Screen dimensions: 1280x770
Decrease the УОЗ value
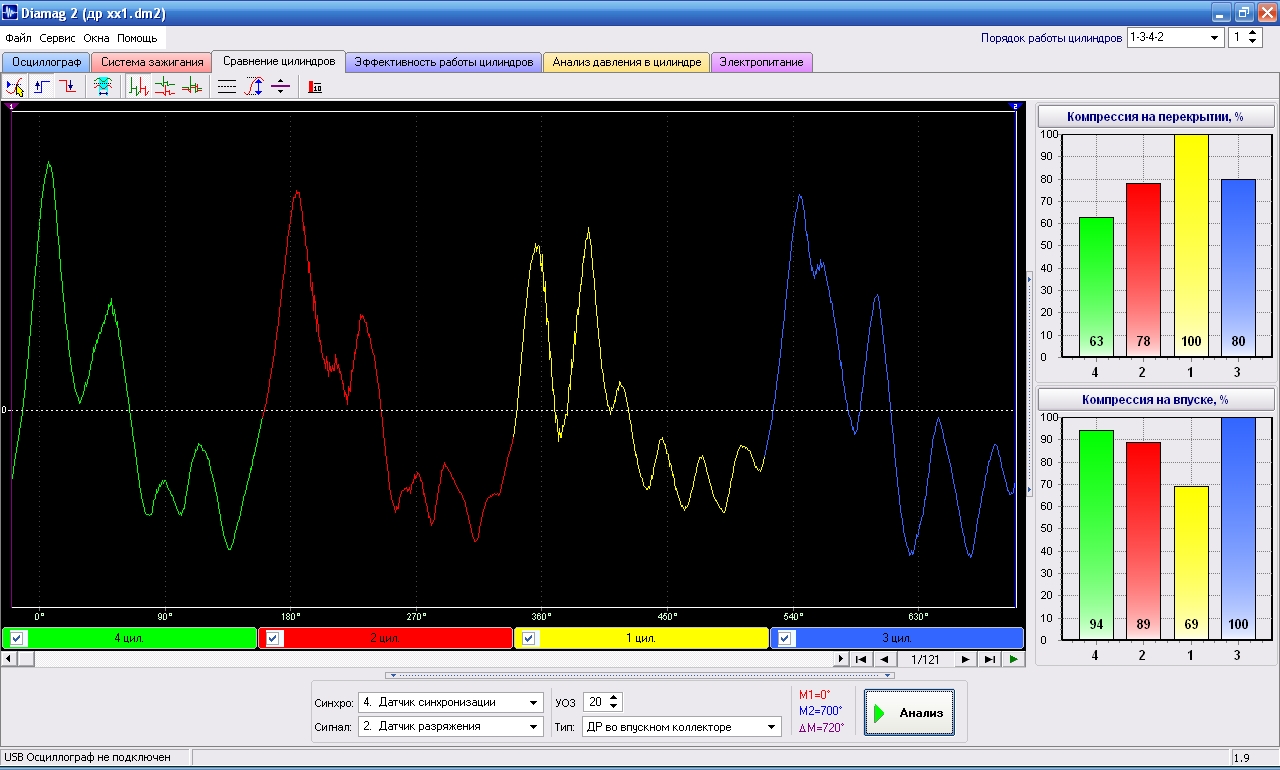pos(614,707)
